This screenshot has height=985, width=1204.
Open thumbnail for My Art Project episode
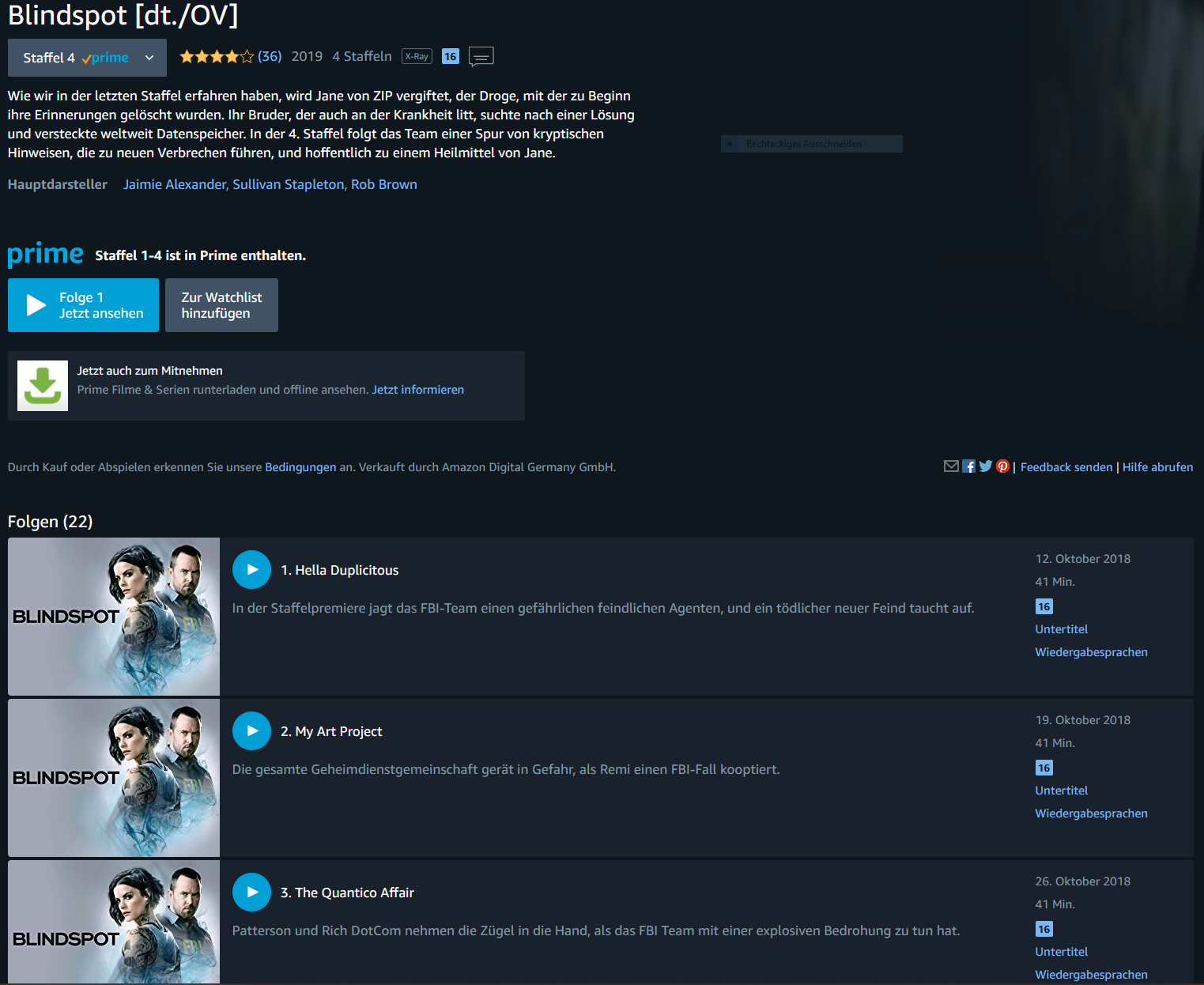pos(114,778)
